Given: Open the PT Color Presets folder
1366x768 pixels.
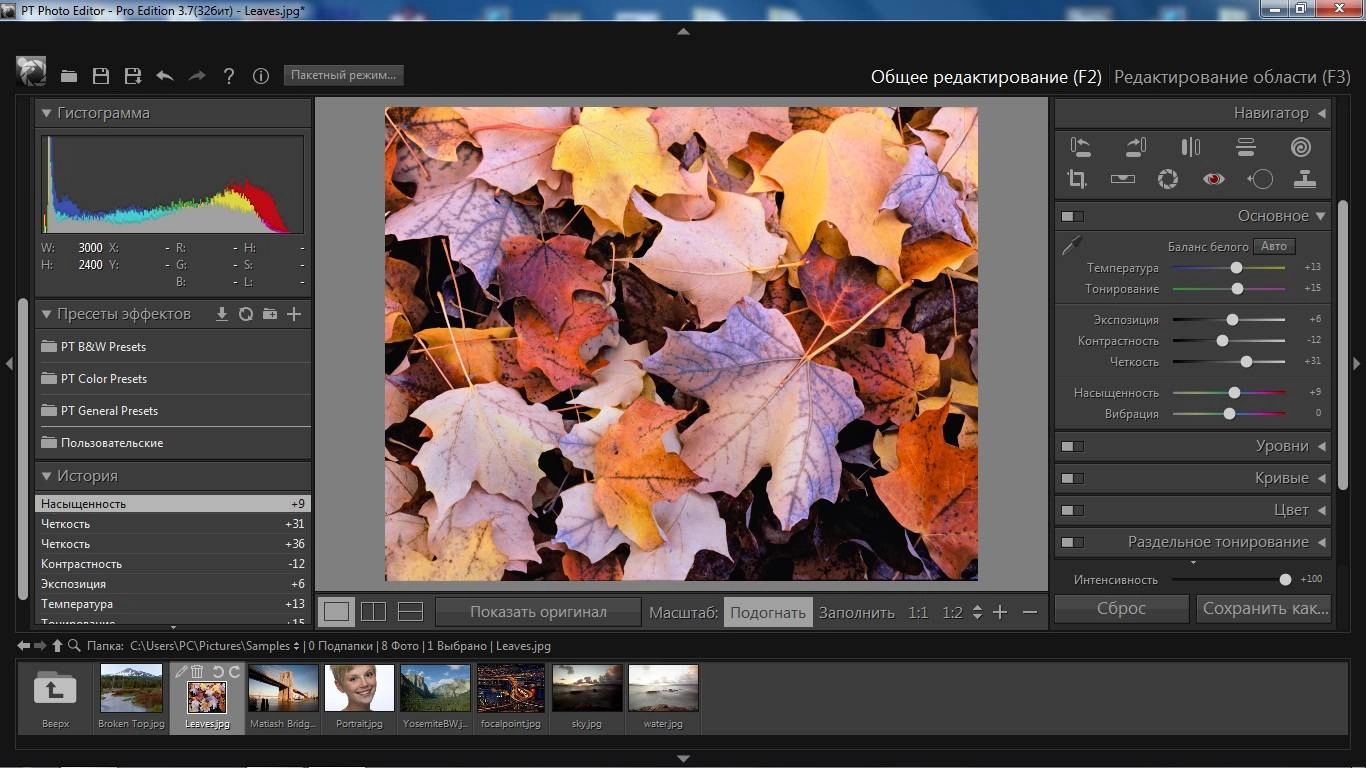Looking at the screenshot, I should tap(173, 379).
